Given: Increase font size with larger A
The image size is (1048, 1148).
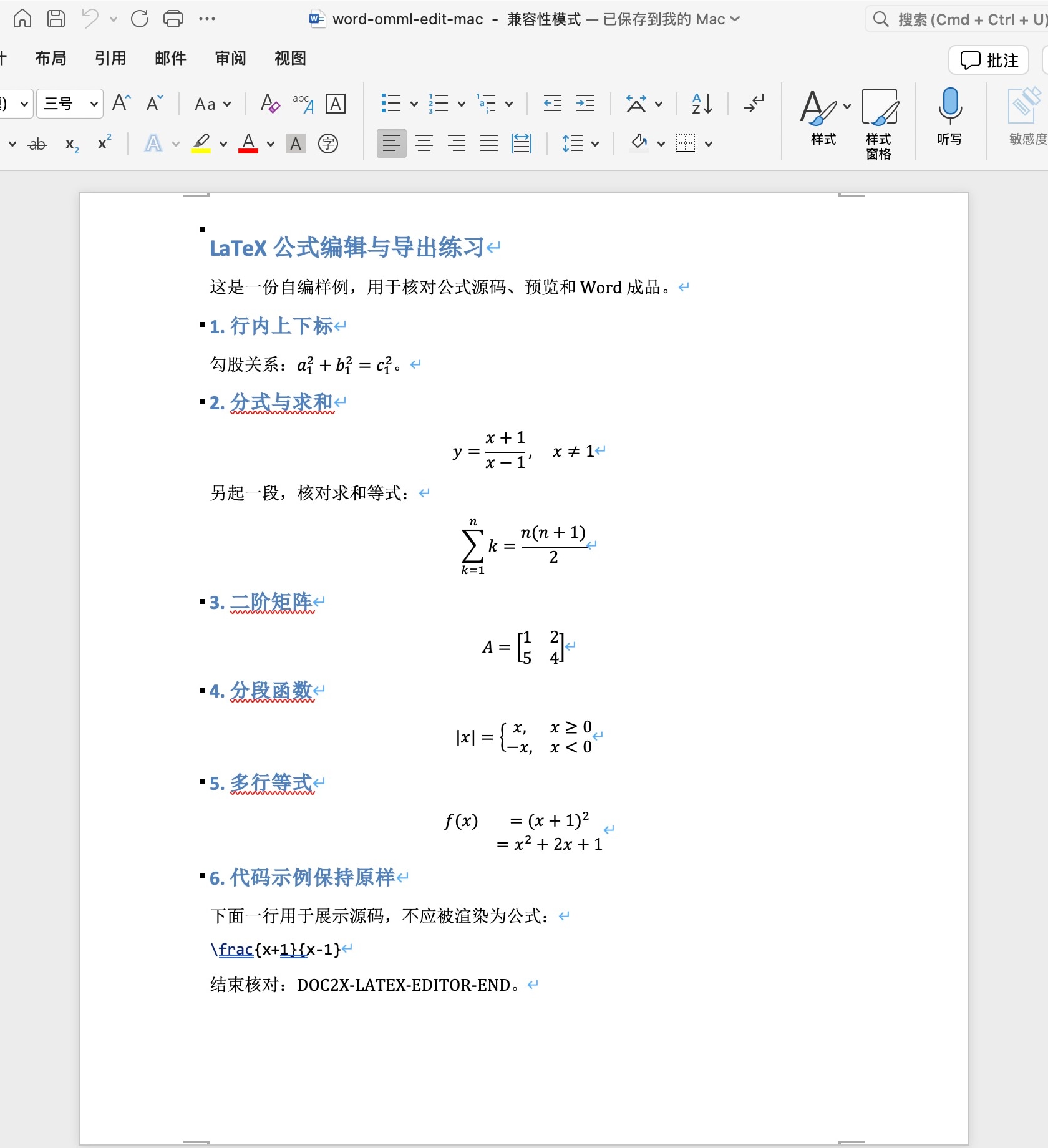Looking at the screenshot, I should click(x=121, y=103).
